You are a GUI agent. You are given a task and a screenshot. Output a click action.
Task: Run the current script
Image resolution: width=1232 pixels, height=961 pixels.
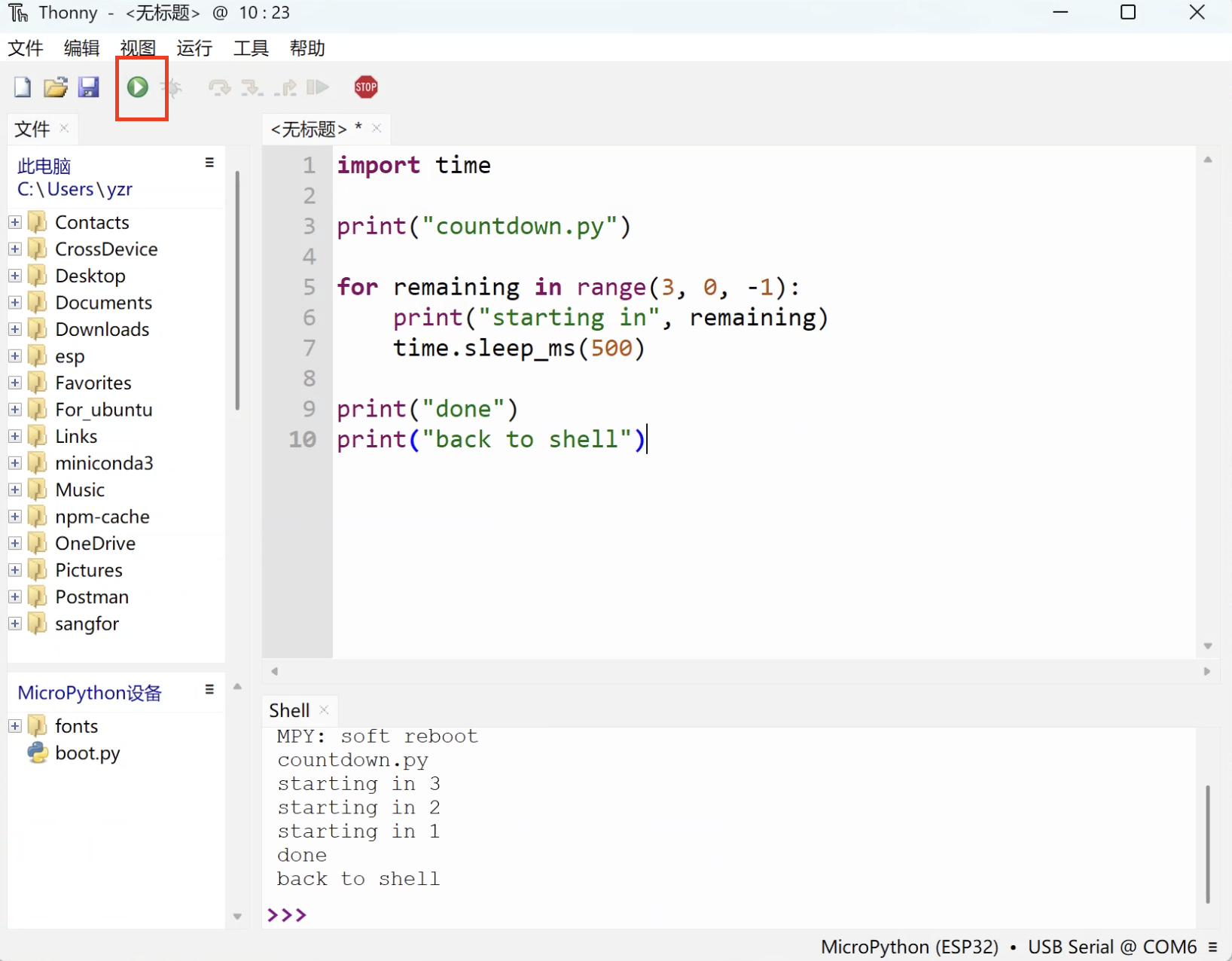[x=137, y=87]
